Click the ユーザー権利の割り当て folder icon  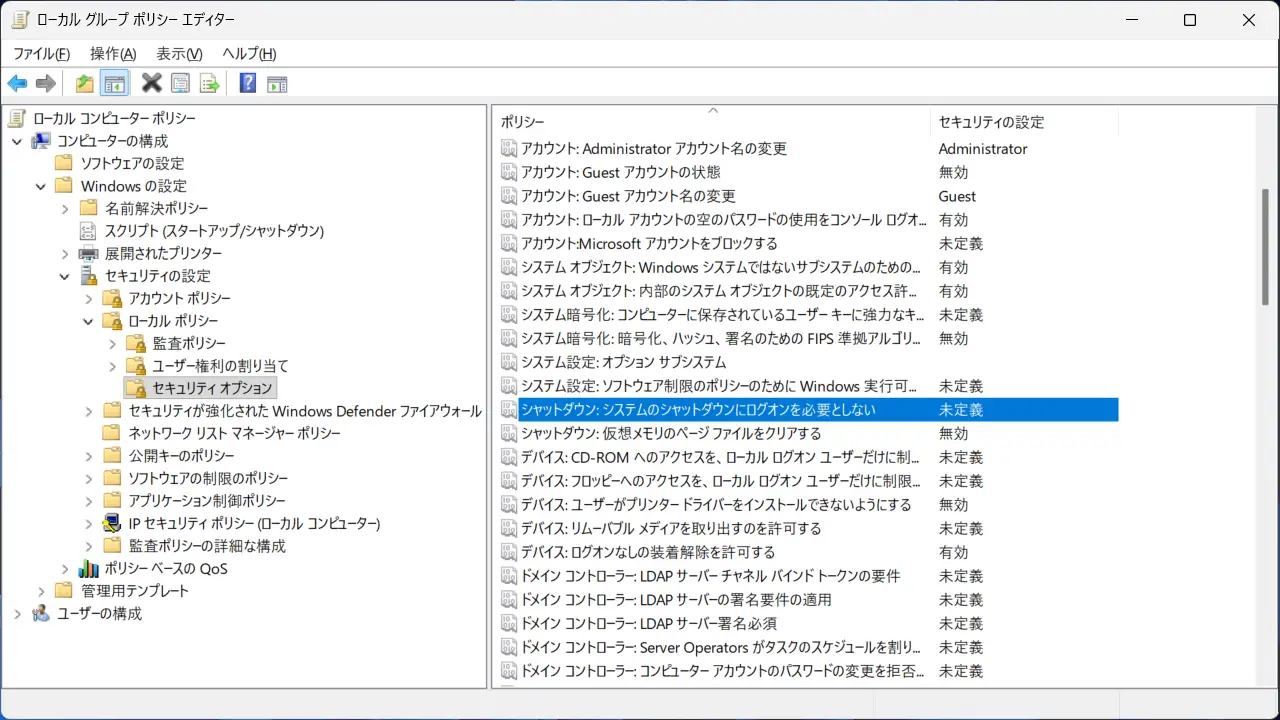[x=136, y=366]
